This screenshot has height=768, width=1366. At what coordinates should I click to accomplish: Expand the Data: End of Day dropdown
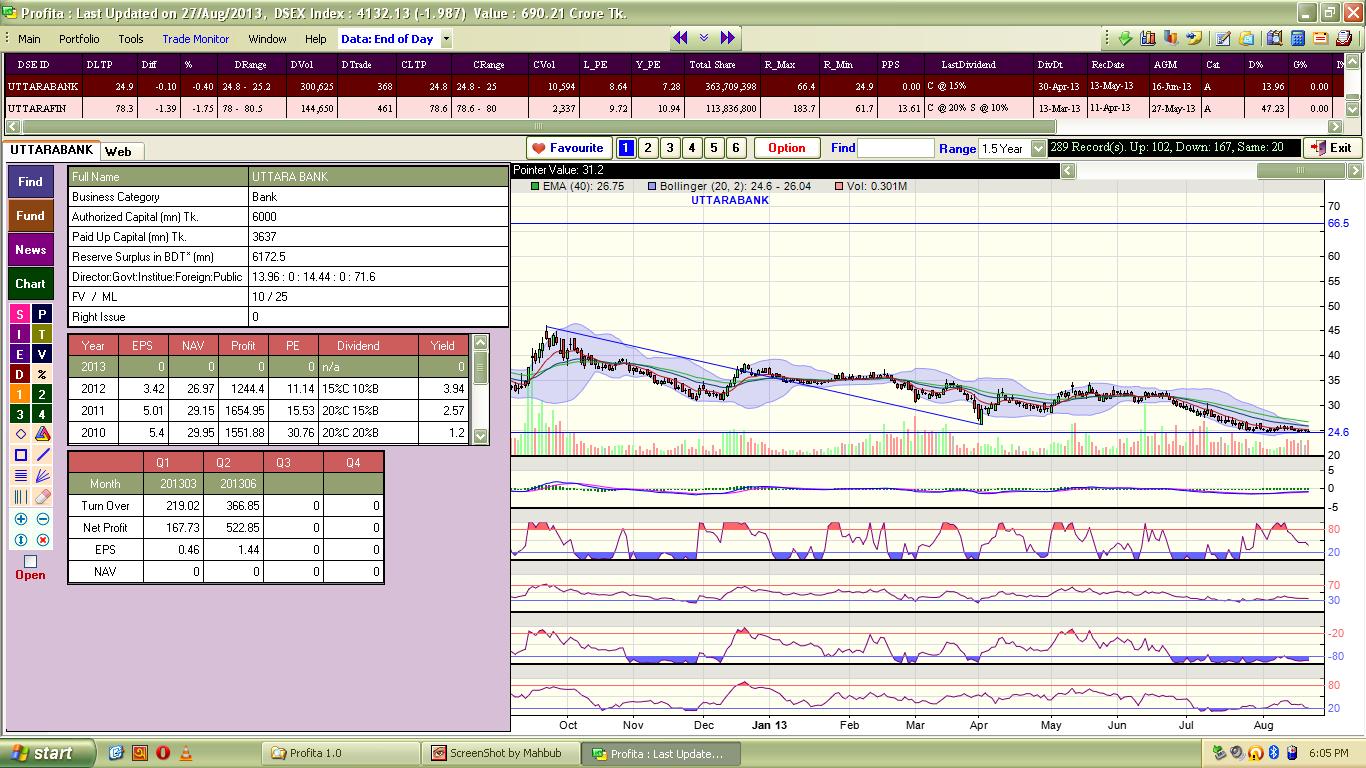coord(446,39)
